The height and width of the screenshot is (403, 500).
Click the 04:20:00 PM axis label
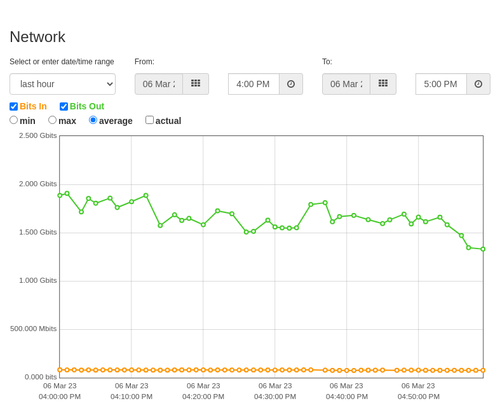click(x=203, y=397)
